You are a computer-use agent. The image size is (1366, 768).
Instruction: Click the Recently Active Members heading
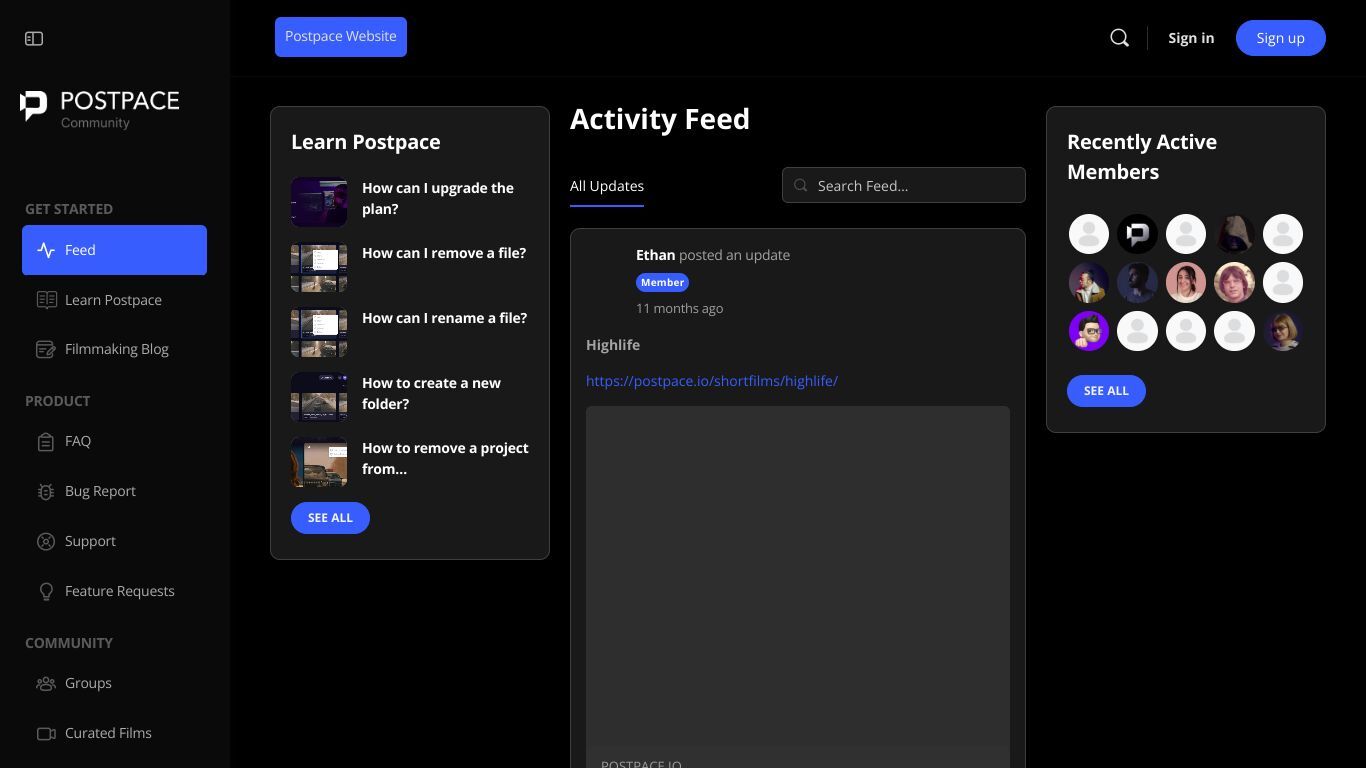(x=1142, y=157)
